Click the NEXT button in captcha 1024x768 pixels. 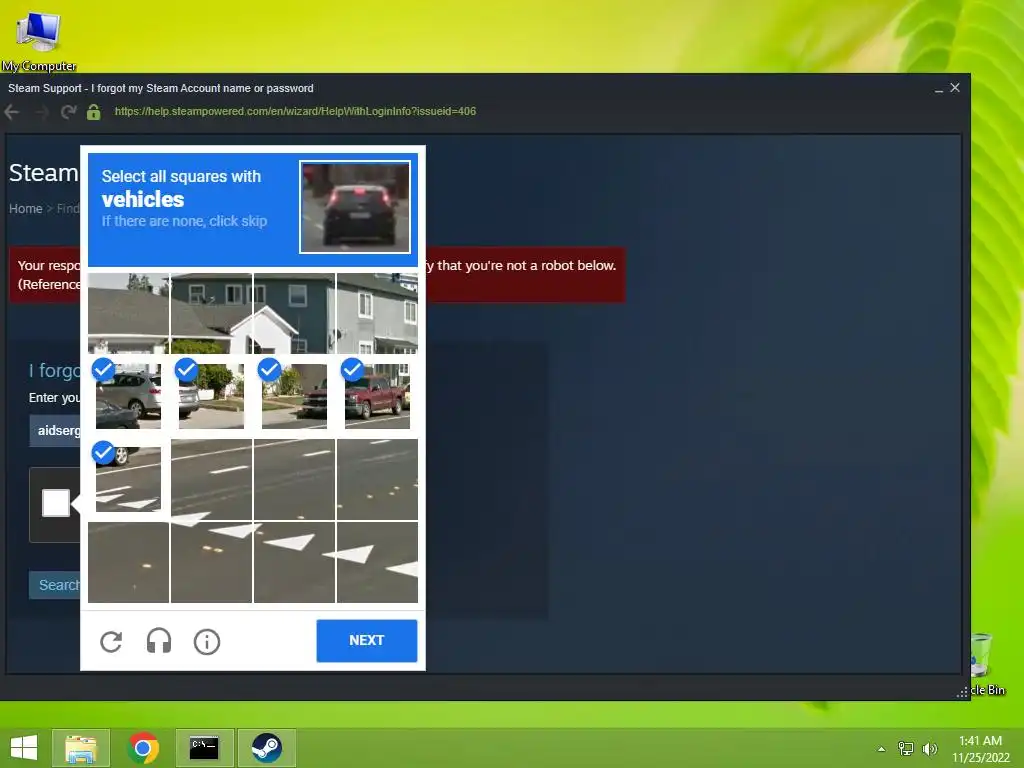[x=366, y=641]
